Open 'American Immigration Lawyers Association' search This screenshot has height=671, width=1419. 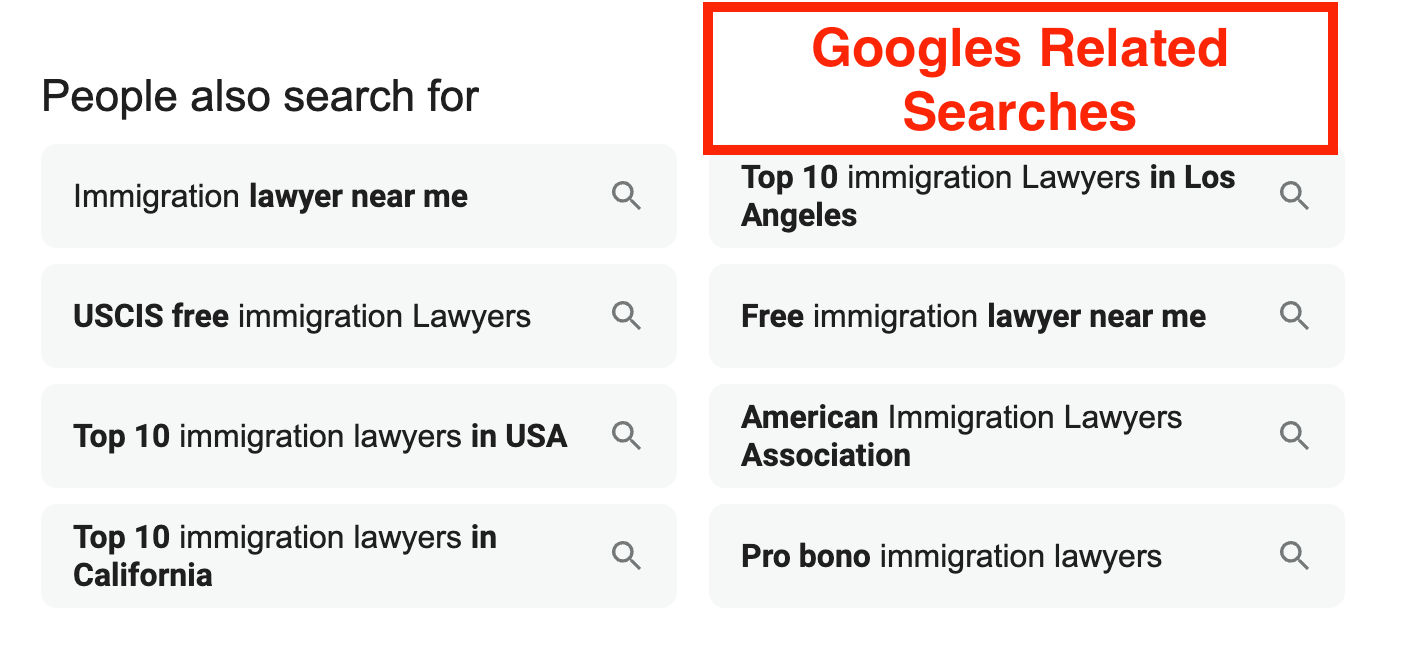point(962,436)
